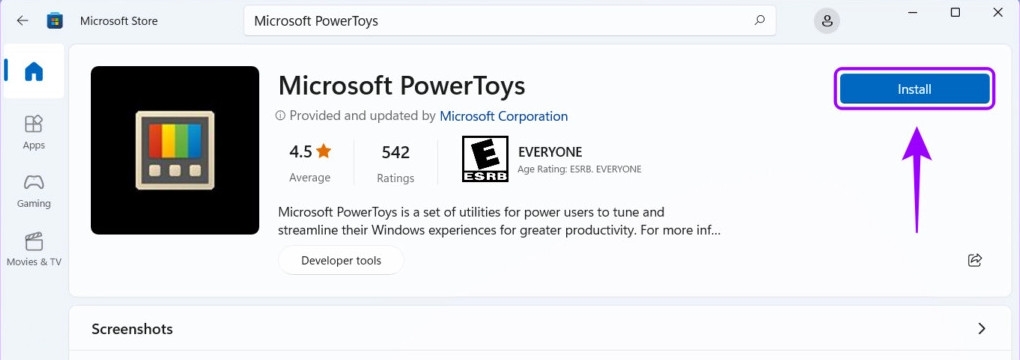Click the info icon beside Provided and updated
Viewport: 1020px width, 360px height.
coord(280,116)
